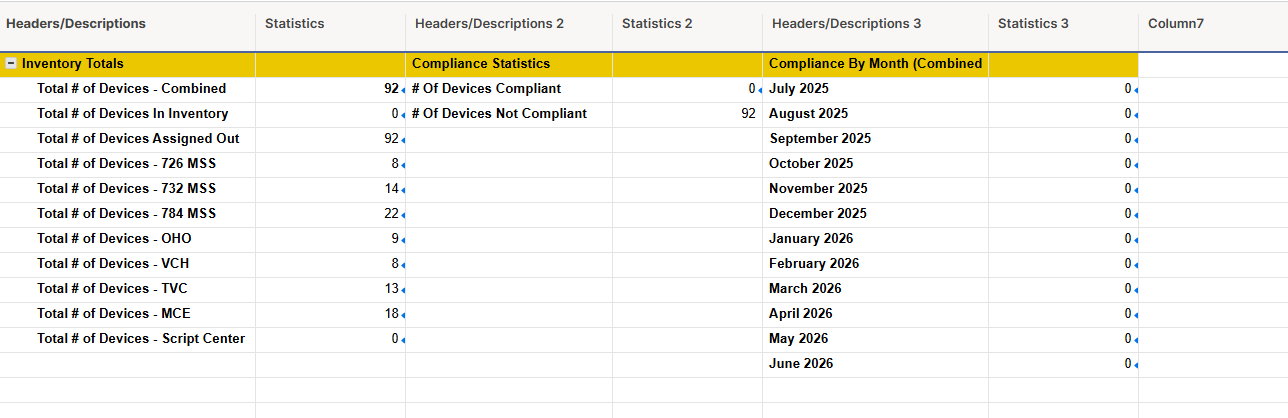
Task: Select the Total # of Devices - Combined cell
Action: pos(127,89)
